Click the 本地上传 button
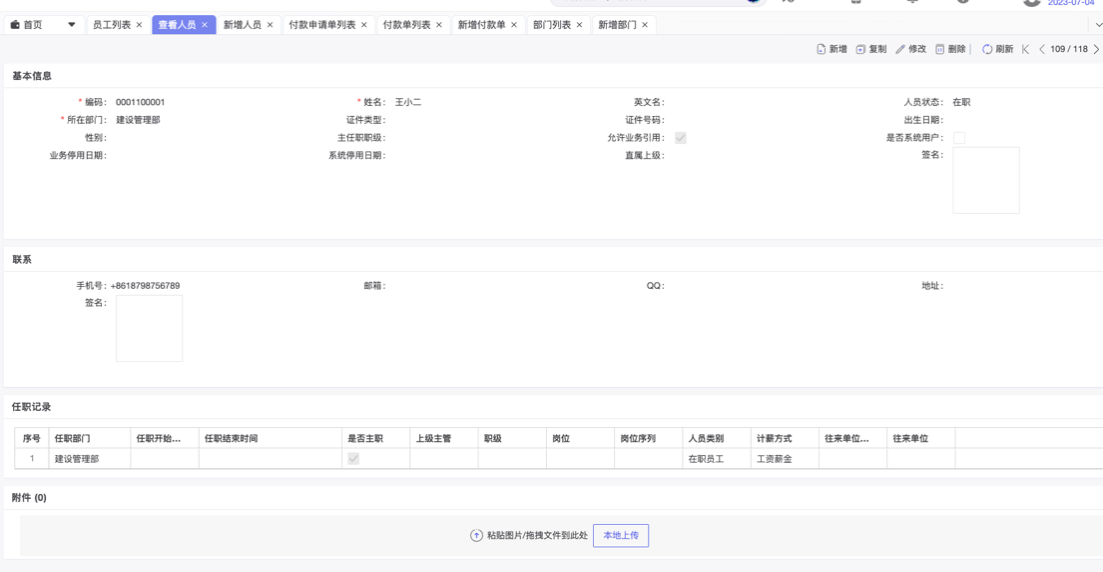Viewport: 1103px width, 572px height. 621,536
